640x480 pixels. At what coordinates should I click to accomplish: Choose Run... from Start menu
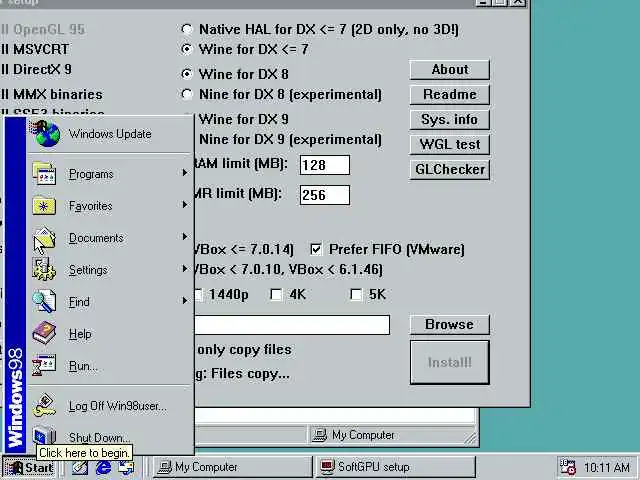[110, 366]
